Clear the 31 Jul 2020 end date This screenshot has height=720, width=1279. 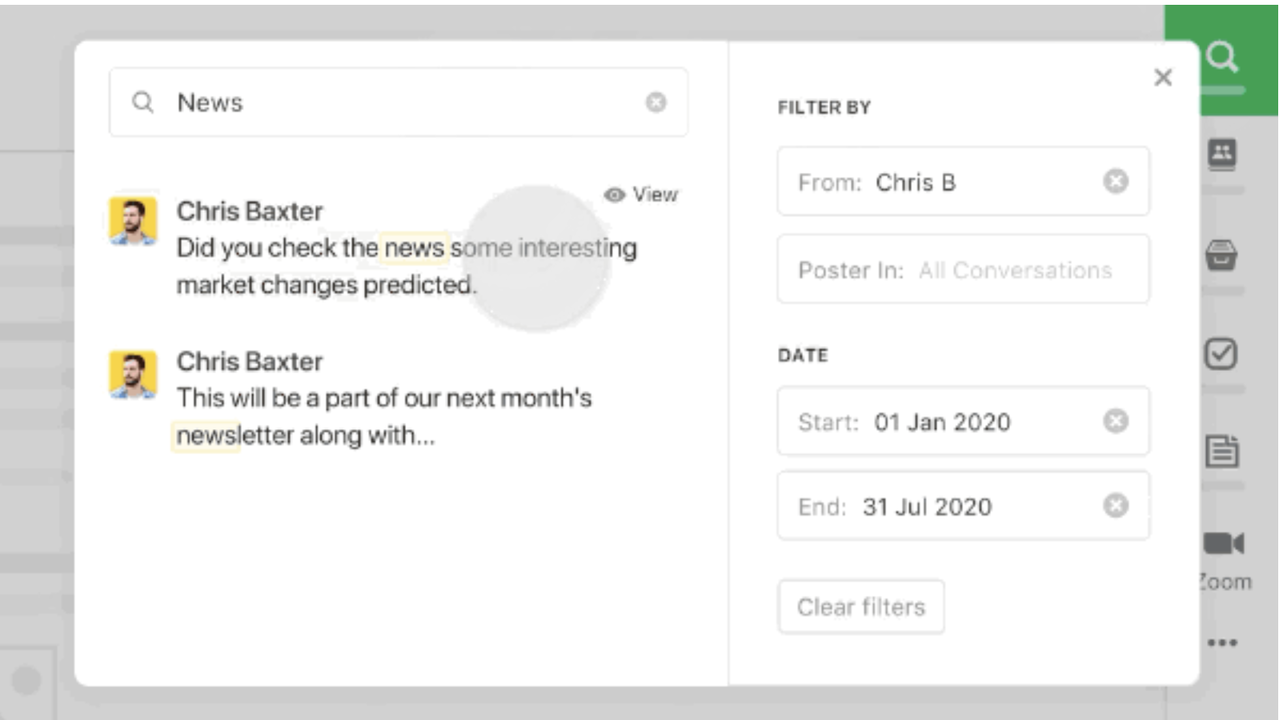coord(1115,506)
